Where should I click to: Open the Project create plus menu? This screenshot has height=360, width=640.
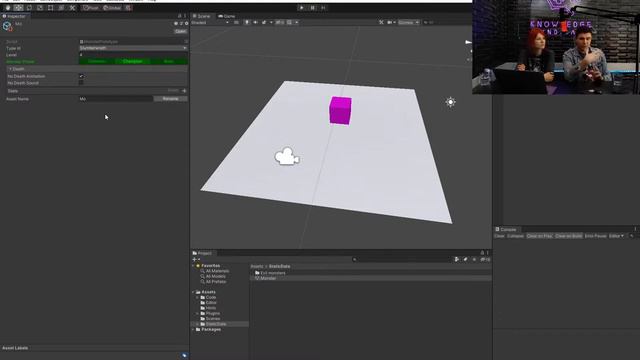pyautogui.click(x=196, y=259)
